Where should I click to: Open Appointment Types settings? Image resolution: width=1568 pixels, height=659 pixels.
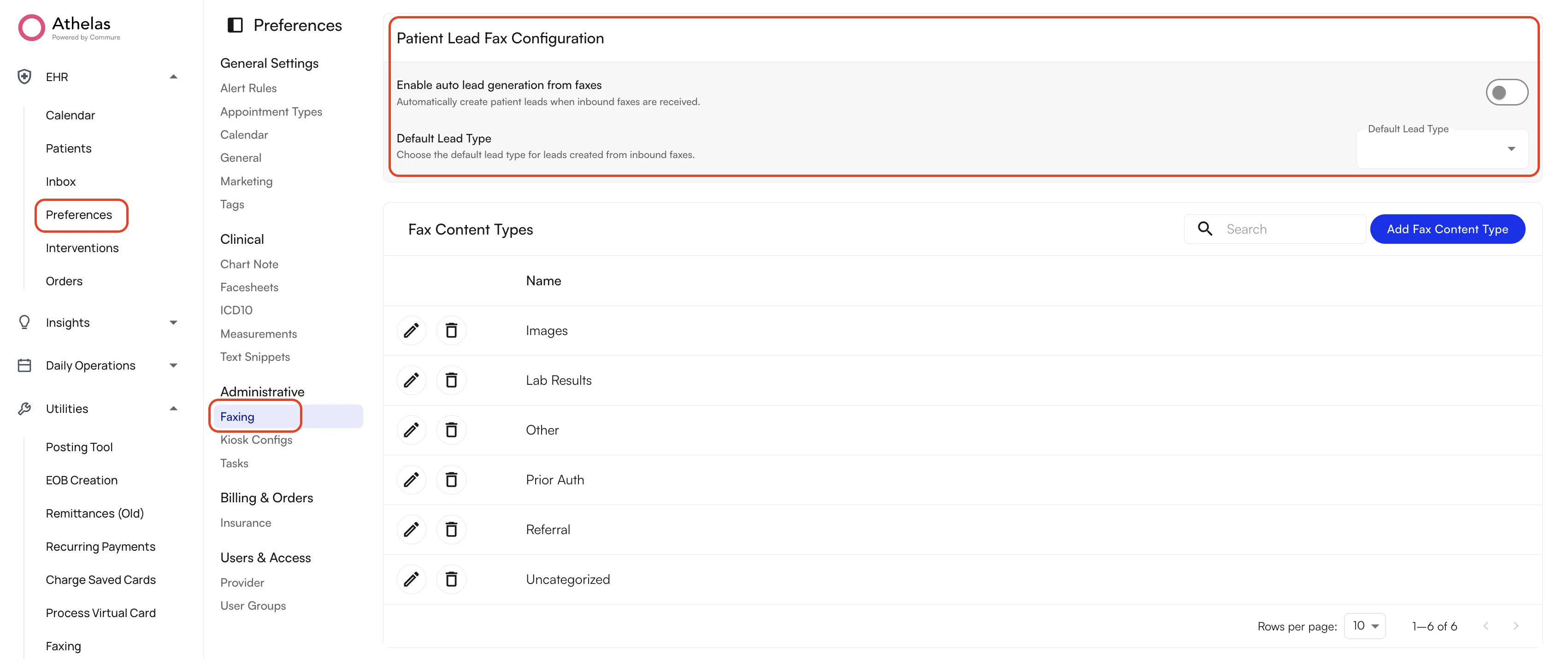[271, 112]
